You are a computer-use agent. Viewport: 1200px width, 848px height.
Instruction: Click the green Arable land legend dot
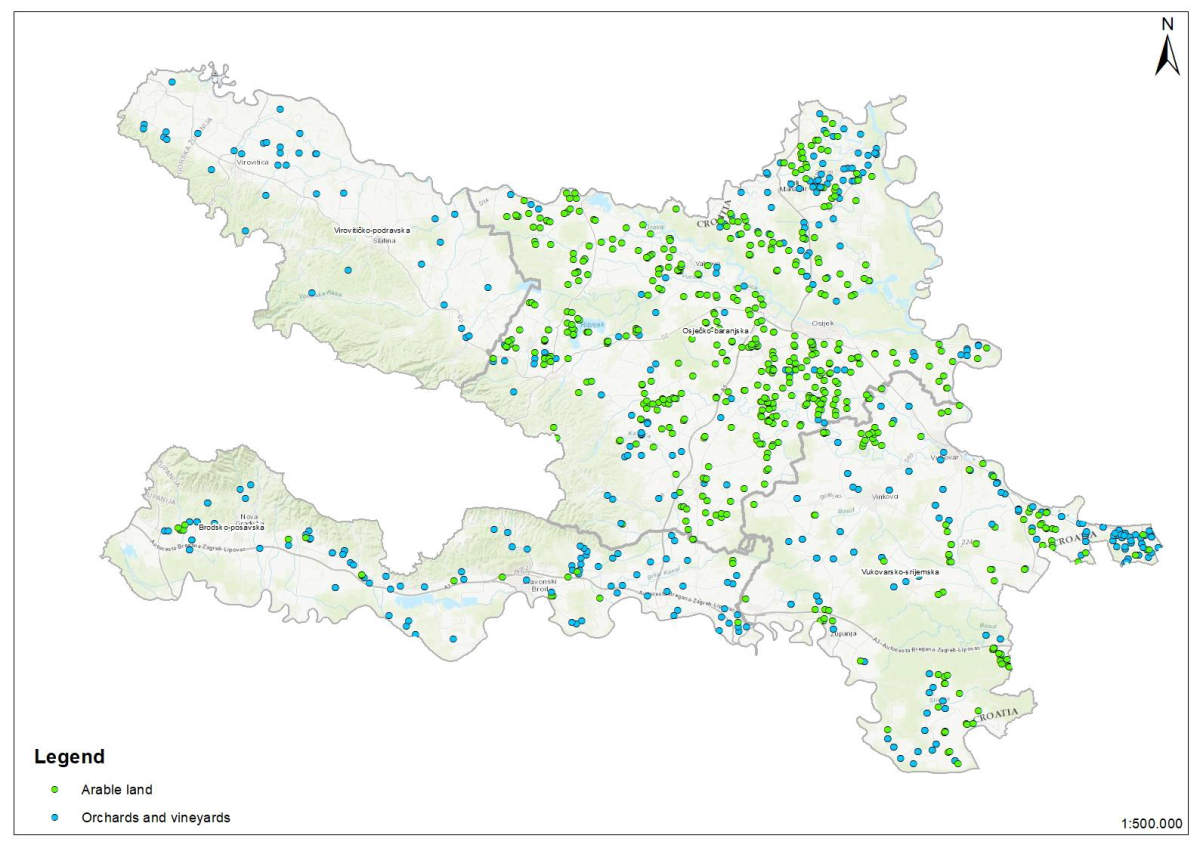tap(56, 789)
